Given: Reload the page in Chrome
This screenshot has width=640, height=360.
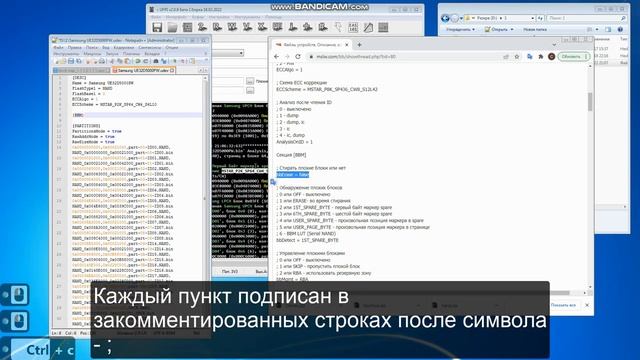Looking at the screenshot, I should point(298,57).
